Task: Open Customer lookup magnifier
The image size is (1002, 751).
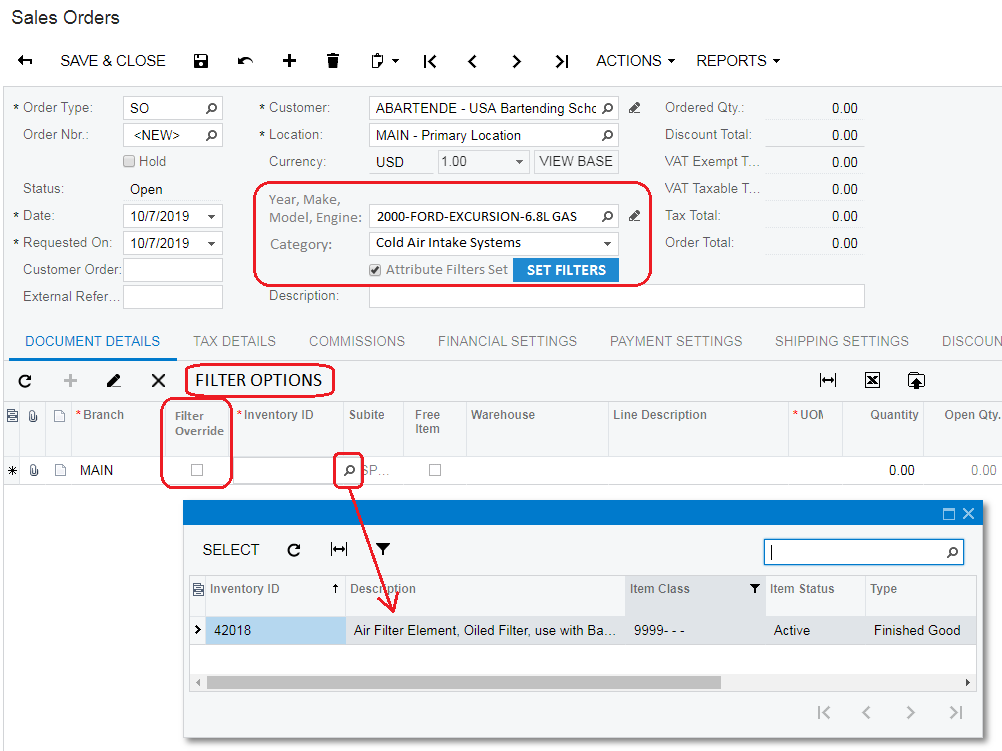Action: click(608, 108)
